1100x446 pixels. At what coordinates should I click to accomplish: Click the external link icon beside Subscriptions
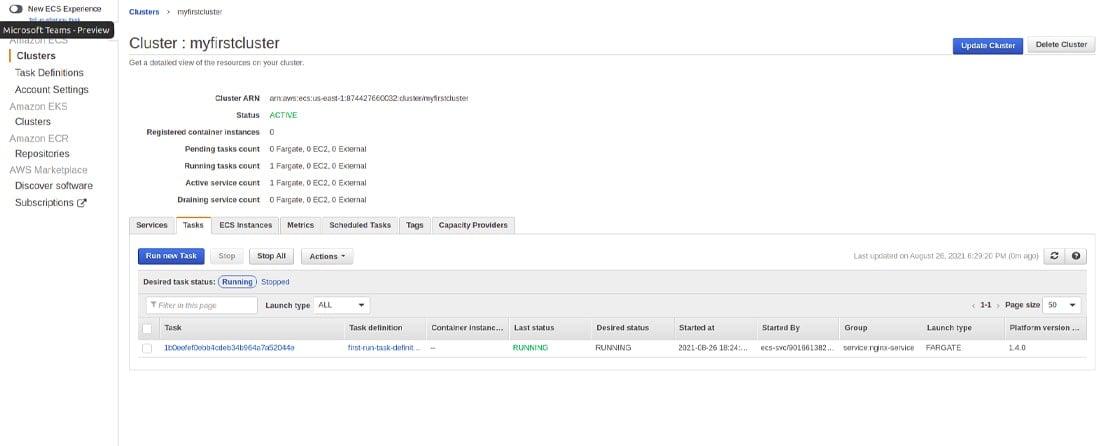tap(81, 203)
